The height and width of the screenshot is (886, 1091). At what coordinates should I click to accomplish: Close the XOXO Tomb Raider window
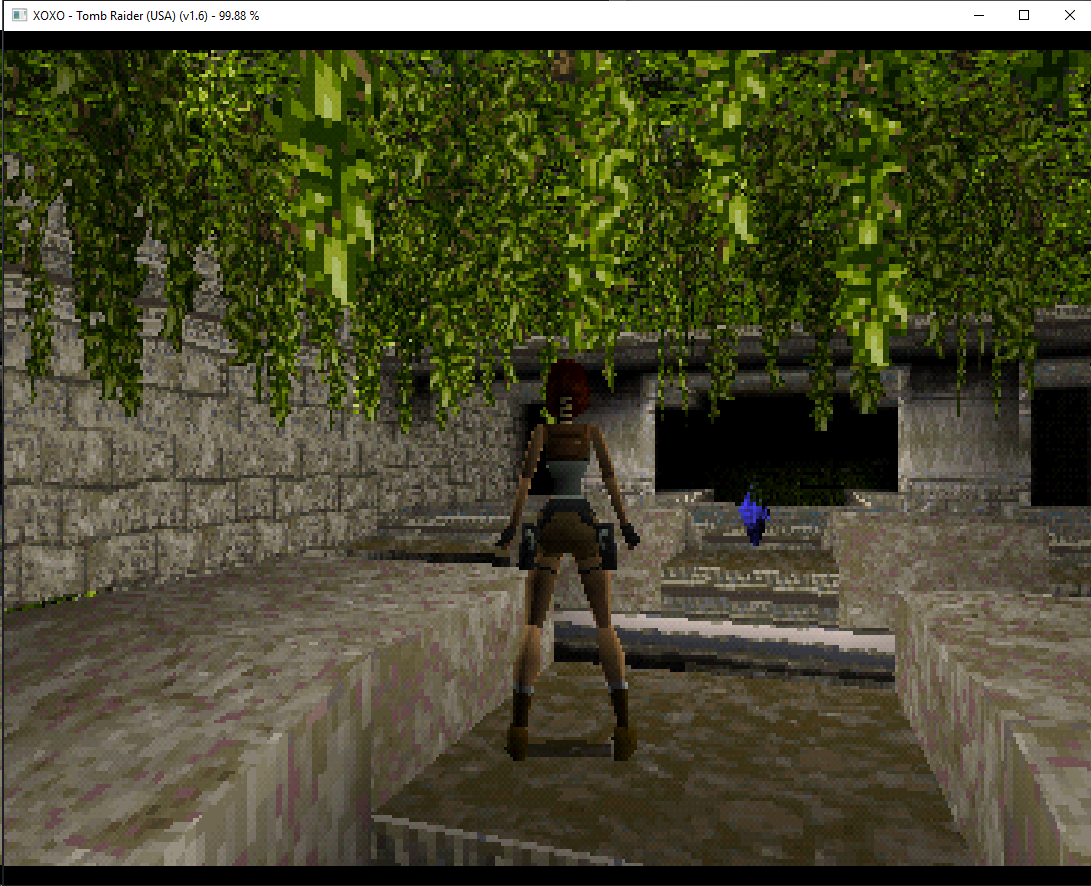[x=1068, y=15]
